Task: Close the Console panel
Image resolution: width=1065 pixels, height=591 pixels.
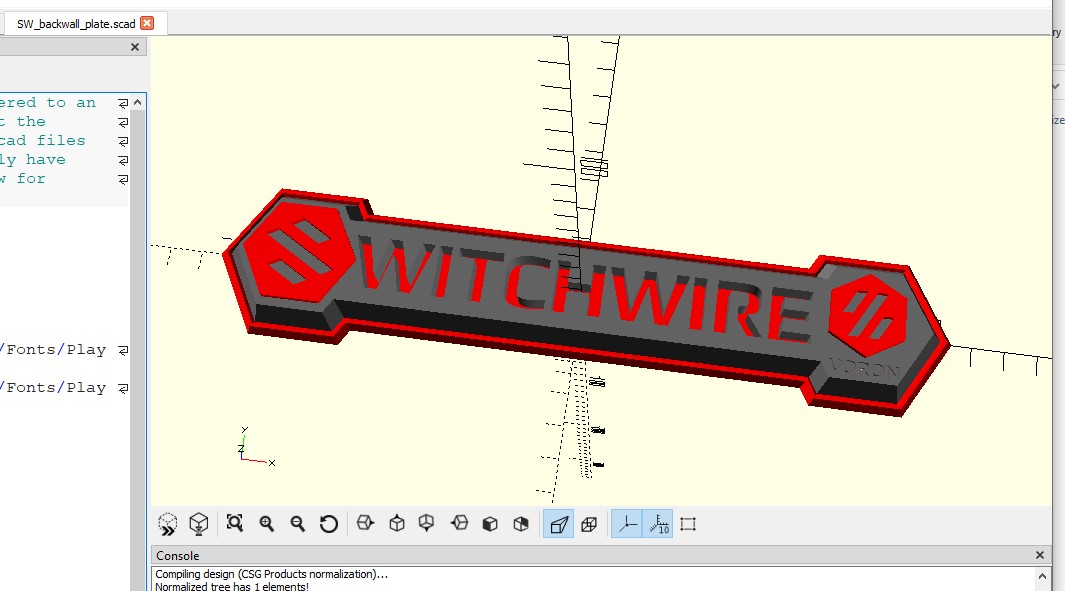Action: [x=1040, y=555]
